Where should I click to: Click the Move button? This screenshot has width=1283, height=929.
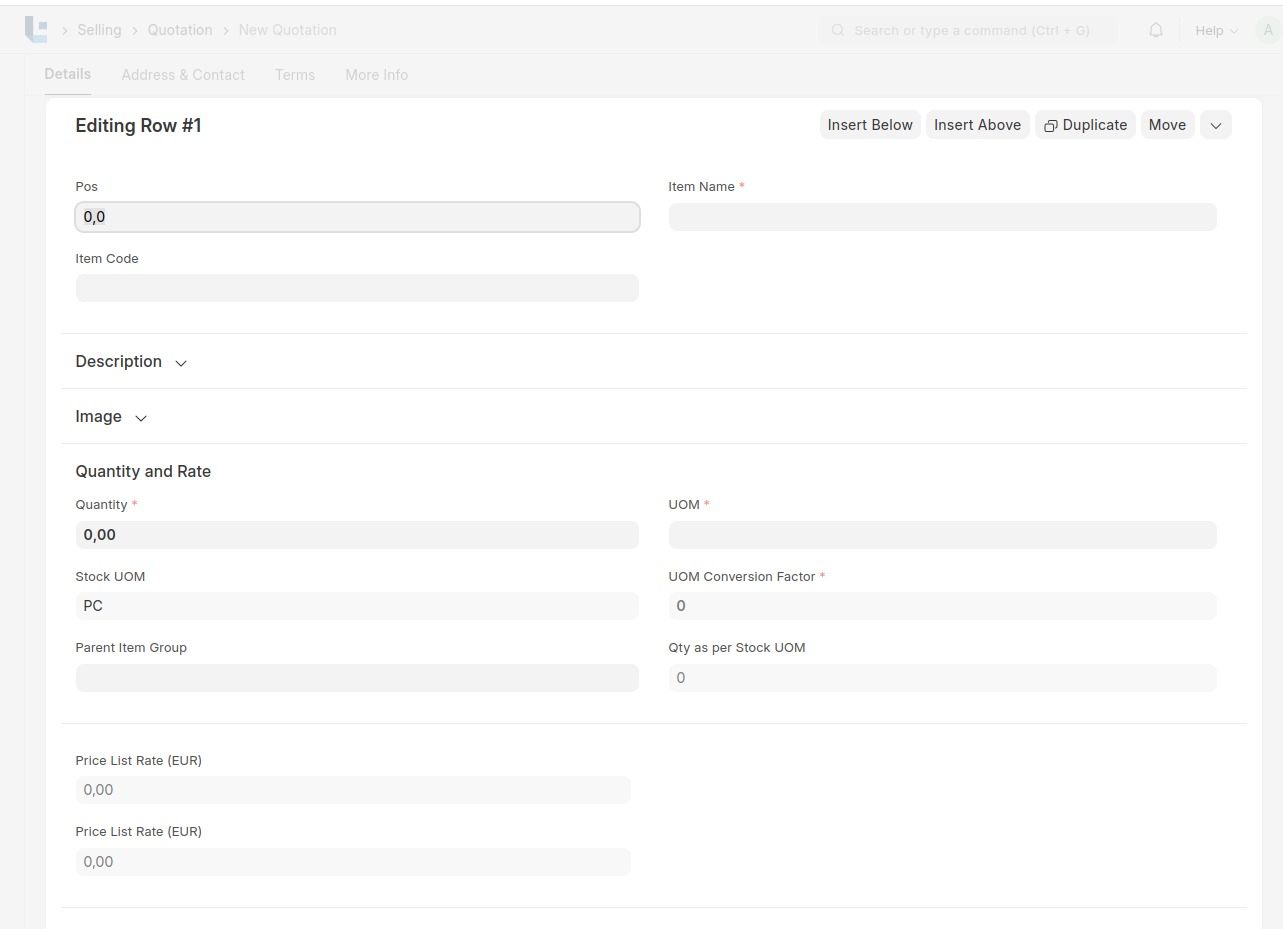point(1167,125)
